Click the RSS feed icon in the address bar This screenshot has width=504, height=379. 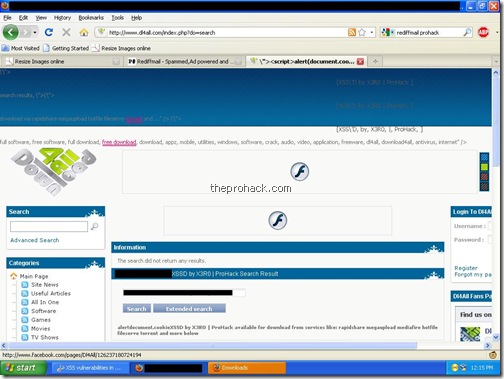352,32
